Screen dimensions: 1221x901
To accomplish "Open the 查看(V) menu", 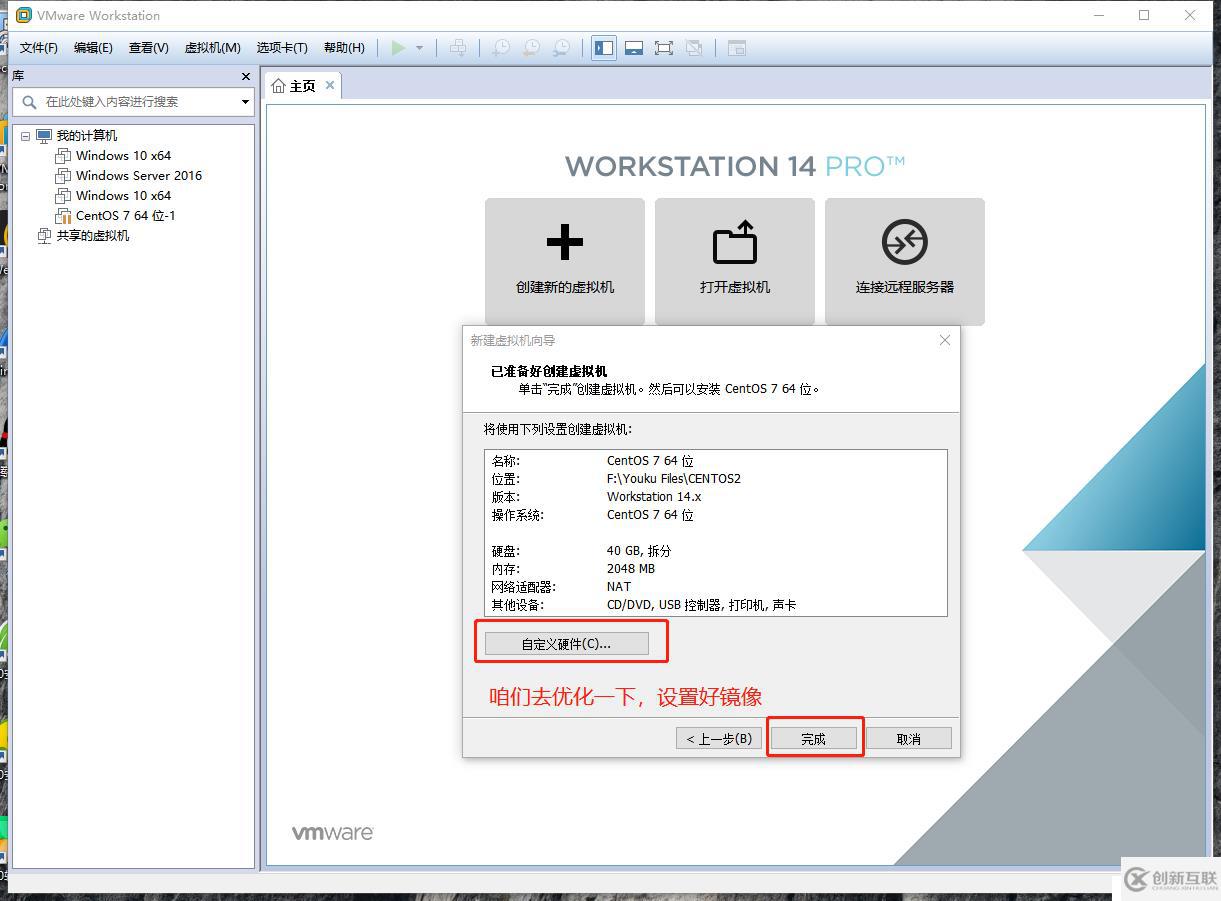I will click(x=148, y=48).
